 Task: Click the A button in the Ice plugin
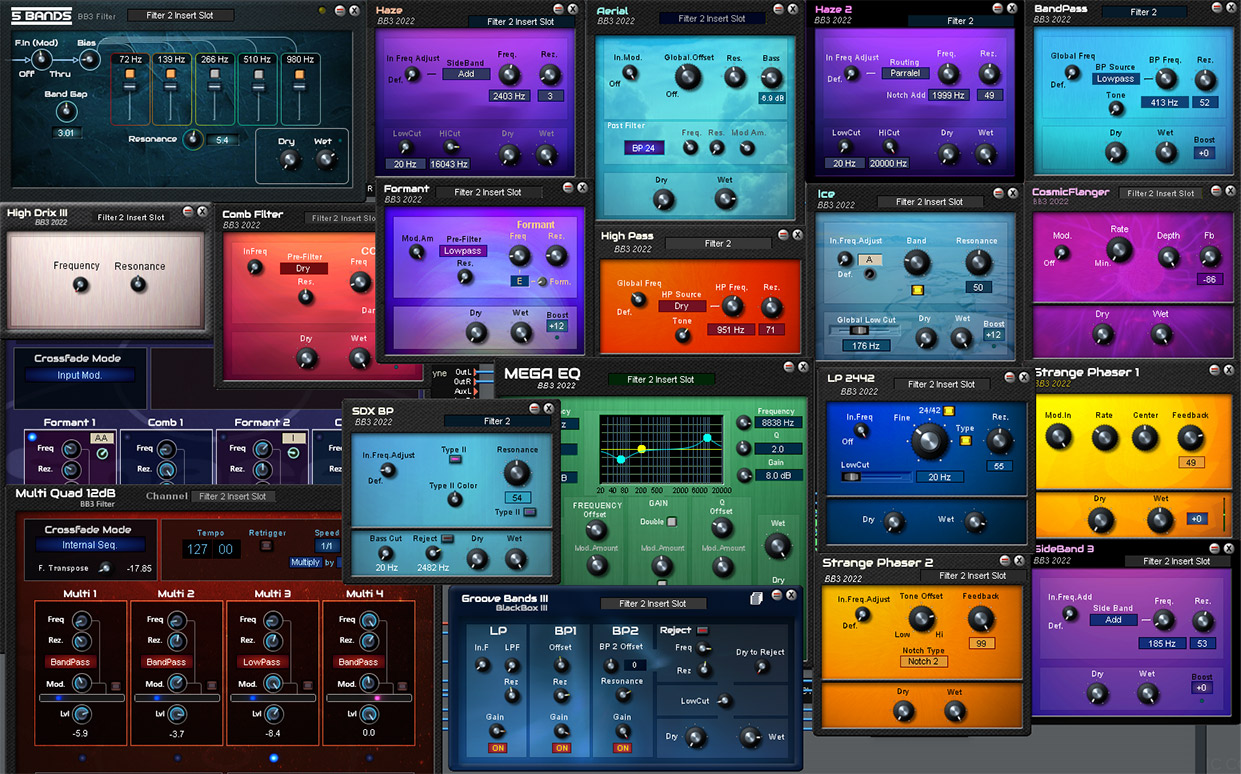(871, 259)
